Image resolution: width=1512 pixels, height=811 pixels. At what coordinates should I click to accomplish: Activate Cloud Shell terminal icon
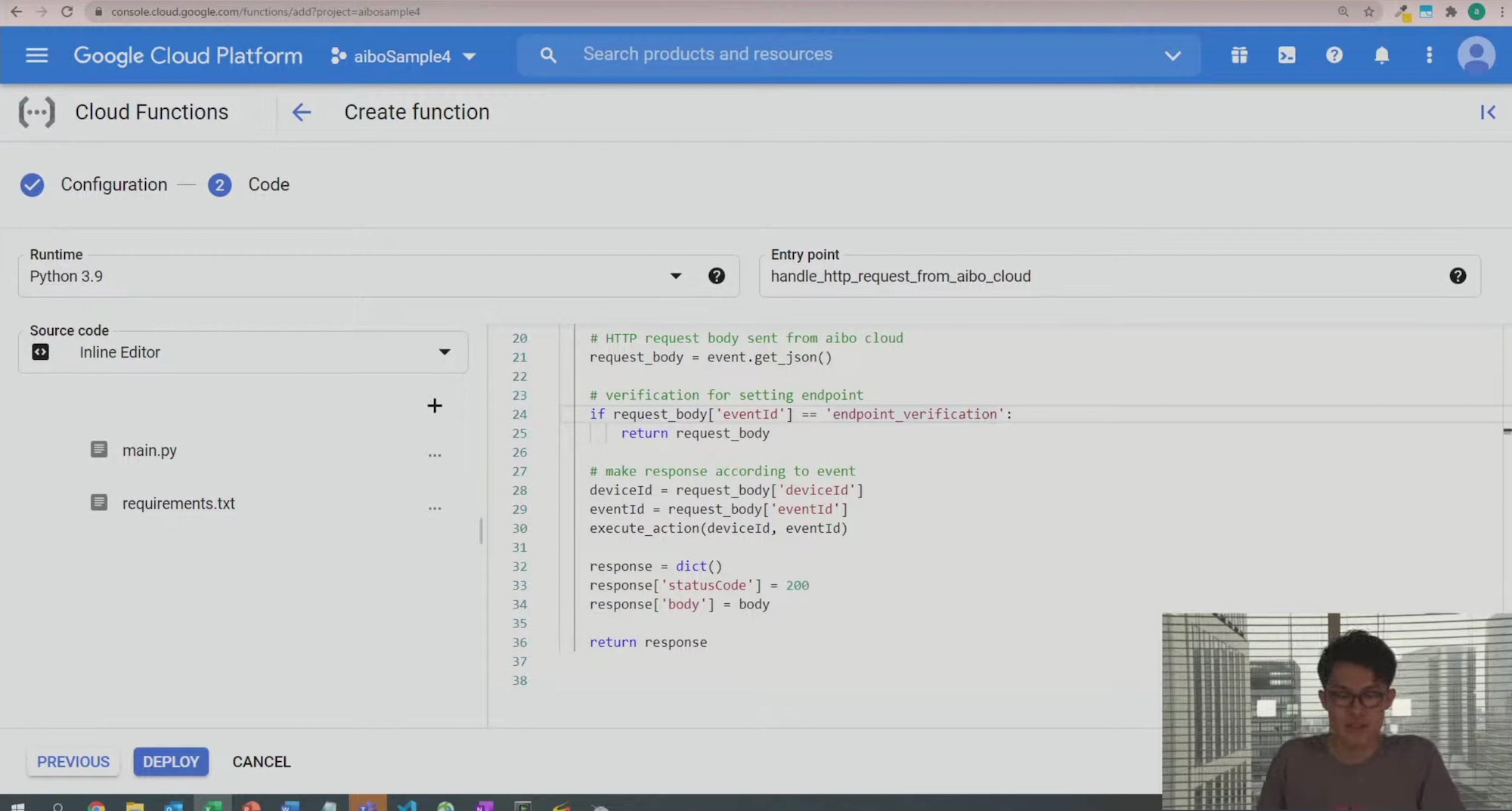1287,55
